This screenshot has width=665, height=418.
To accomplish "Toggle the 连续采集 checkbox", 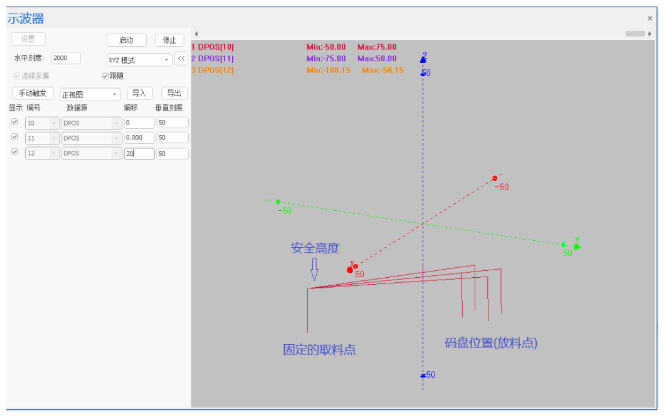I will (x=17, y=76).
